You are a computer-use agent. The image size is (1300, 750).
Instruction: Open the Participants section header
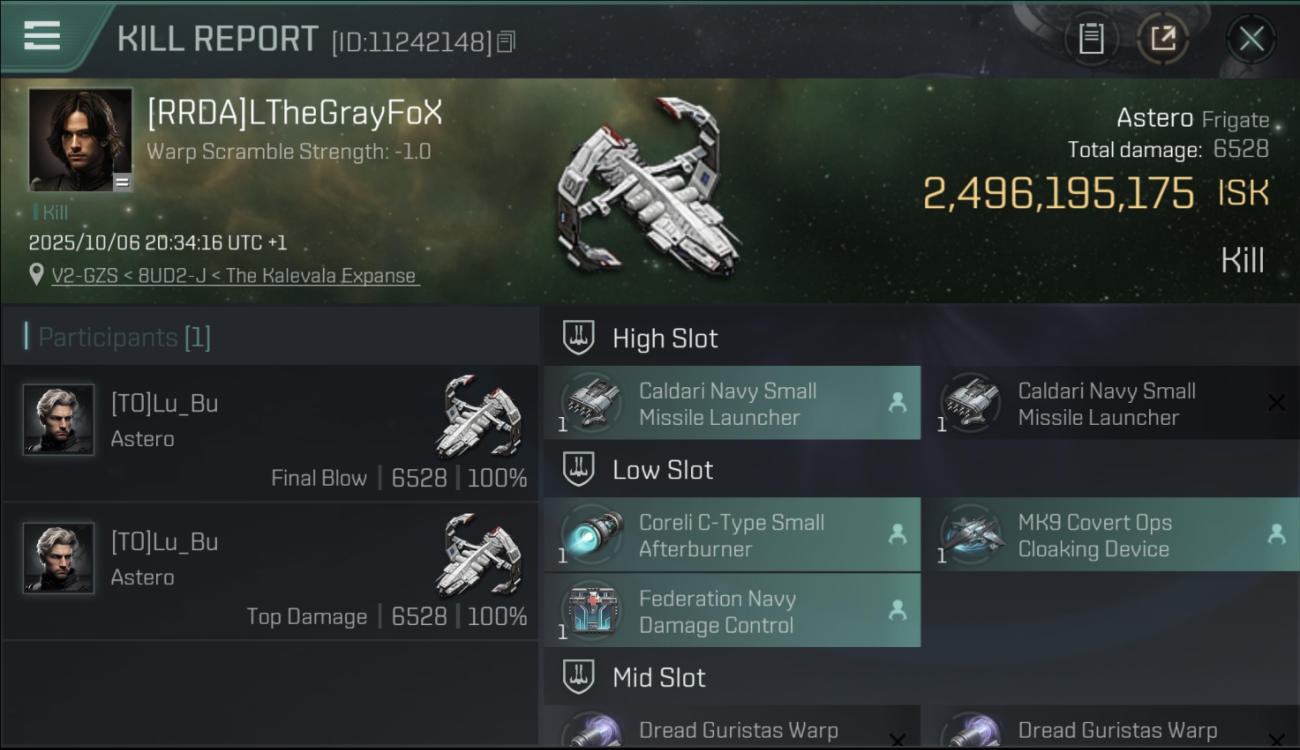tap(118, 337)
